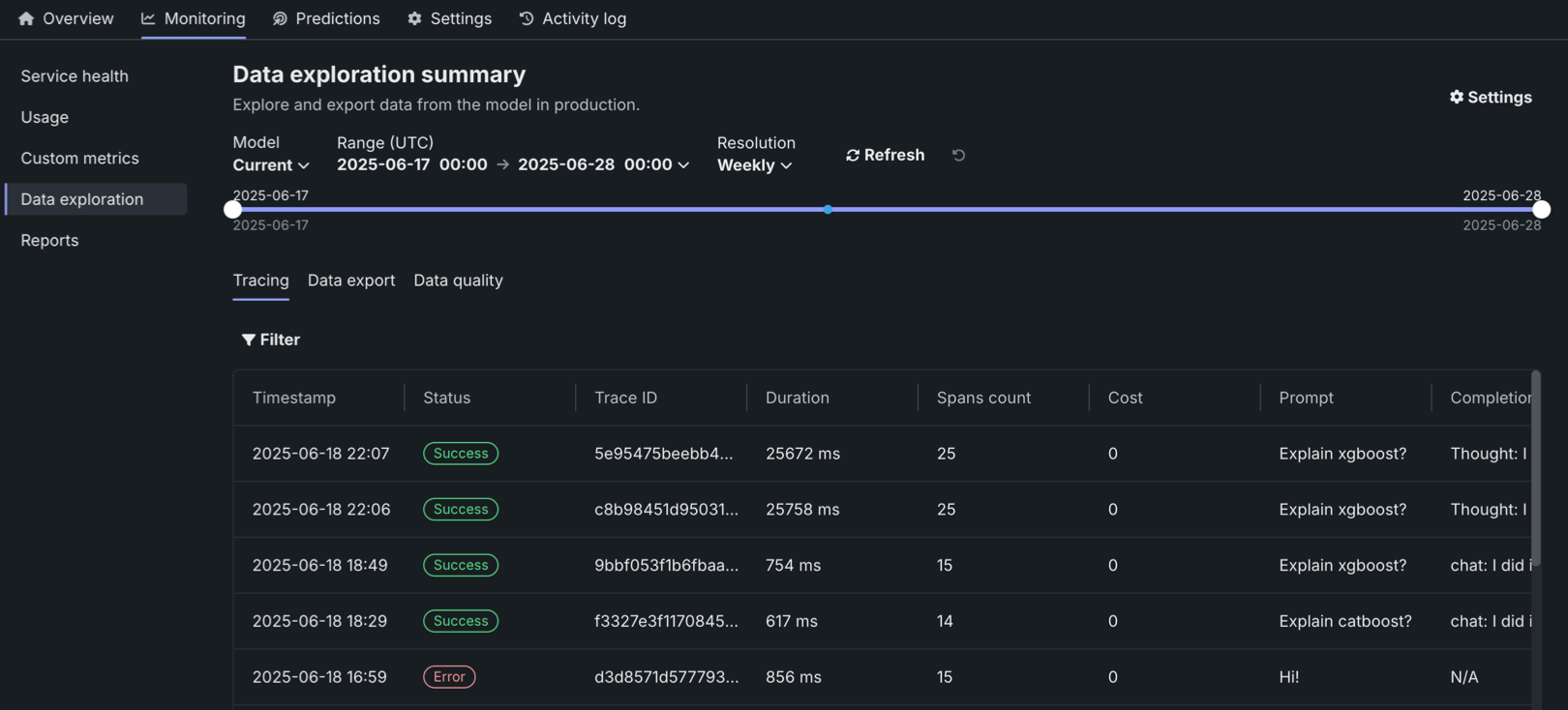The image size is (1568, 710).
Task: Change the Weekly resolution dropdown
Action: click(754, 165)
